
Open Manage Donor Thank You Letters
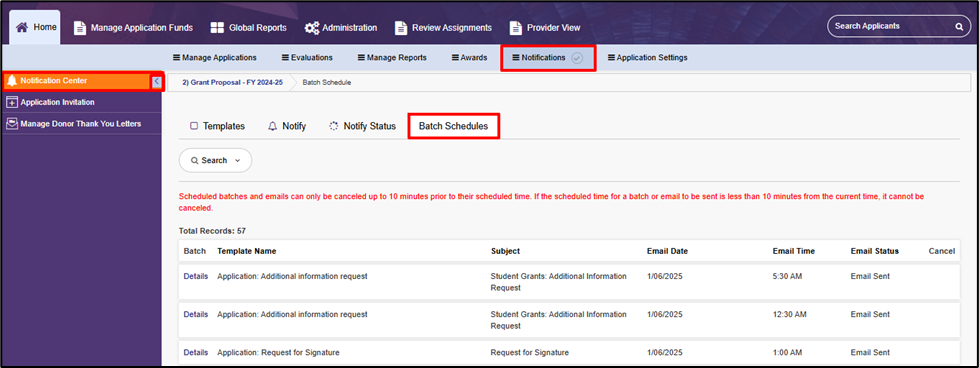point(81,124)
